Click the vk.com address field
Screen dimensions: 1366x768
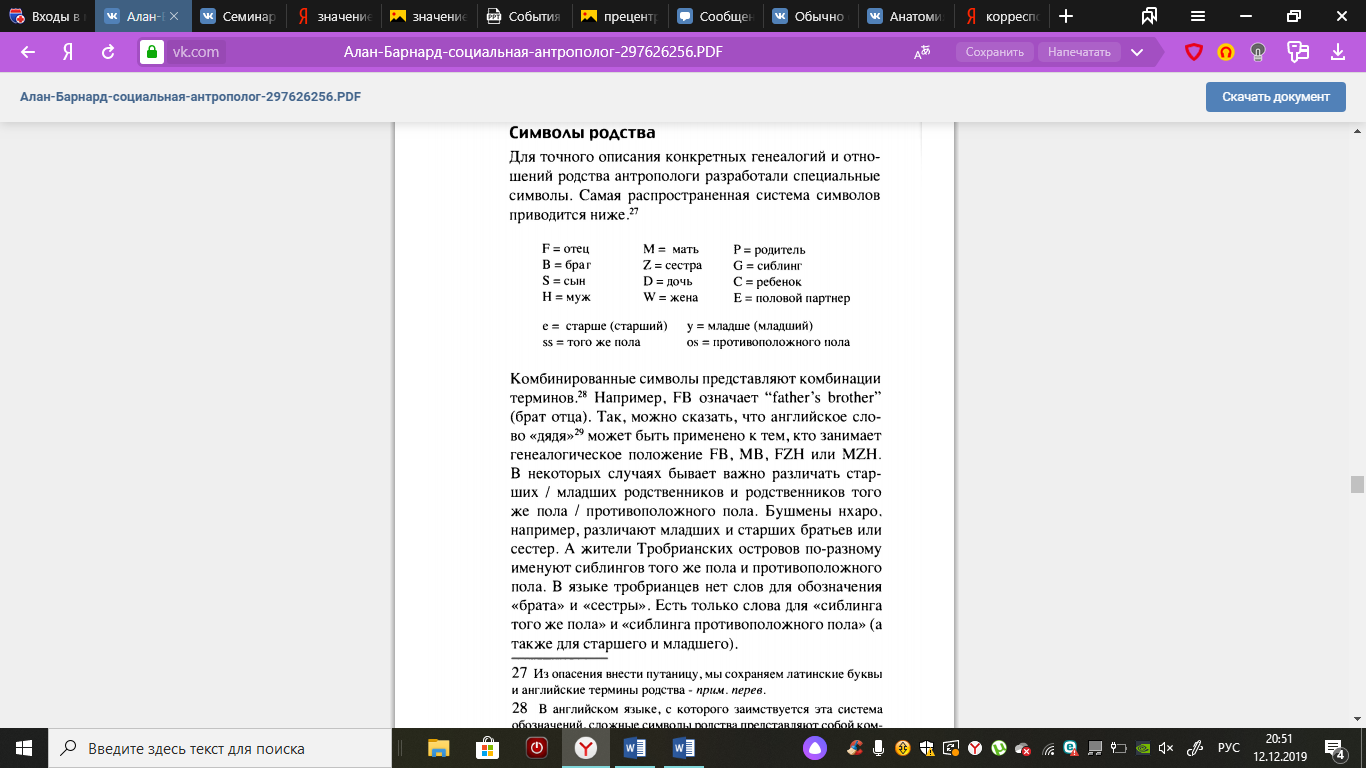196,52
